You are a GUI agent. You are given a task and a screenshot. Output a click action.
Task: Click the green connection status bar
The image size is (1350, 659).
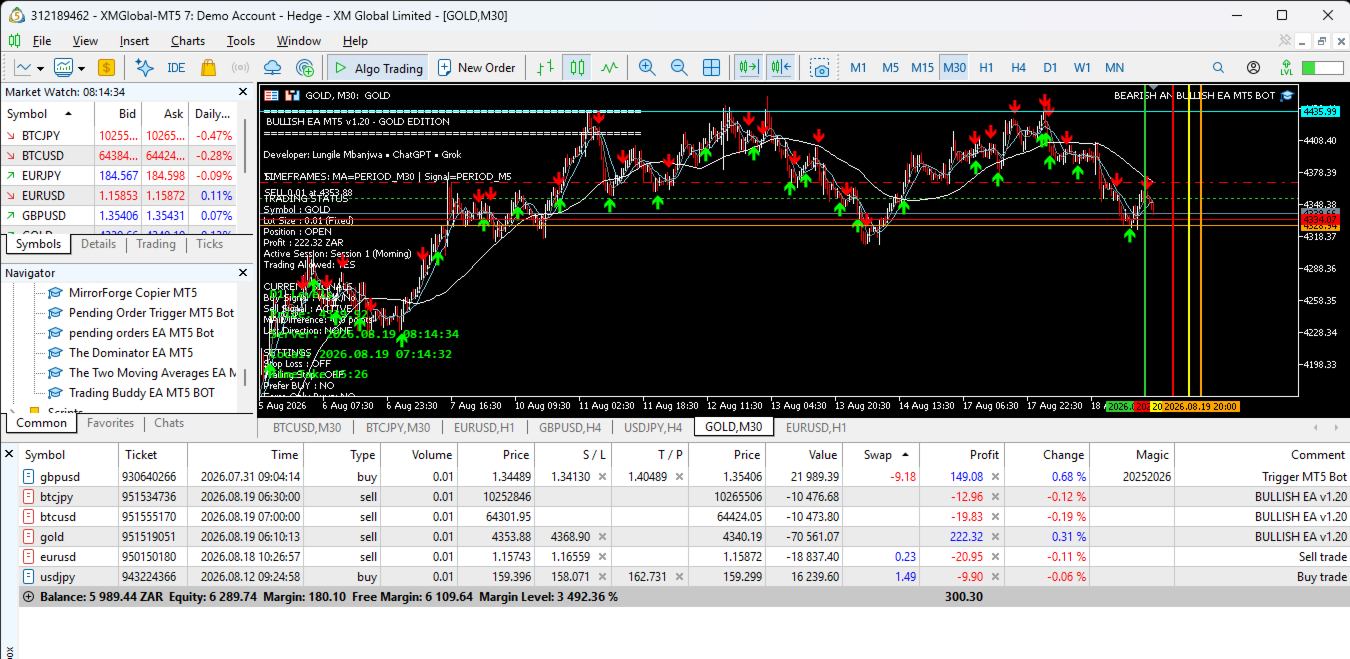1323,68
